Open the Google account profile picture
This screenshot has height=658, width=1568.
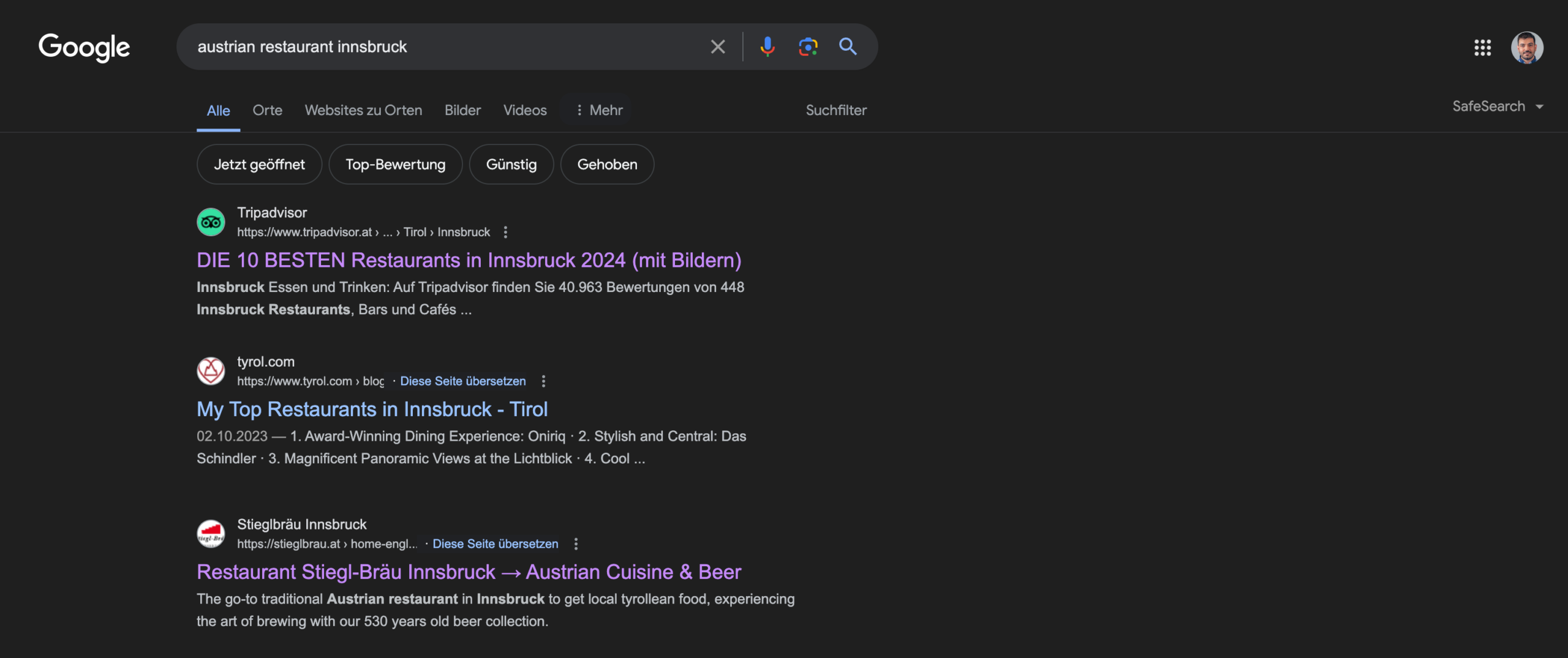pos(1526,47)
